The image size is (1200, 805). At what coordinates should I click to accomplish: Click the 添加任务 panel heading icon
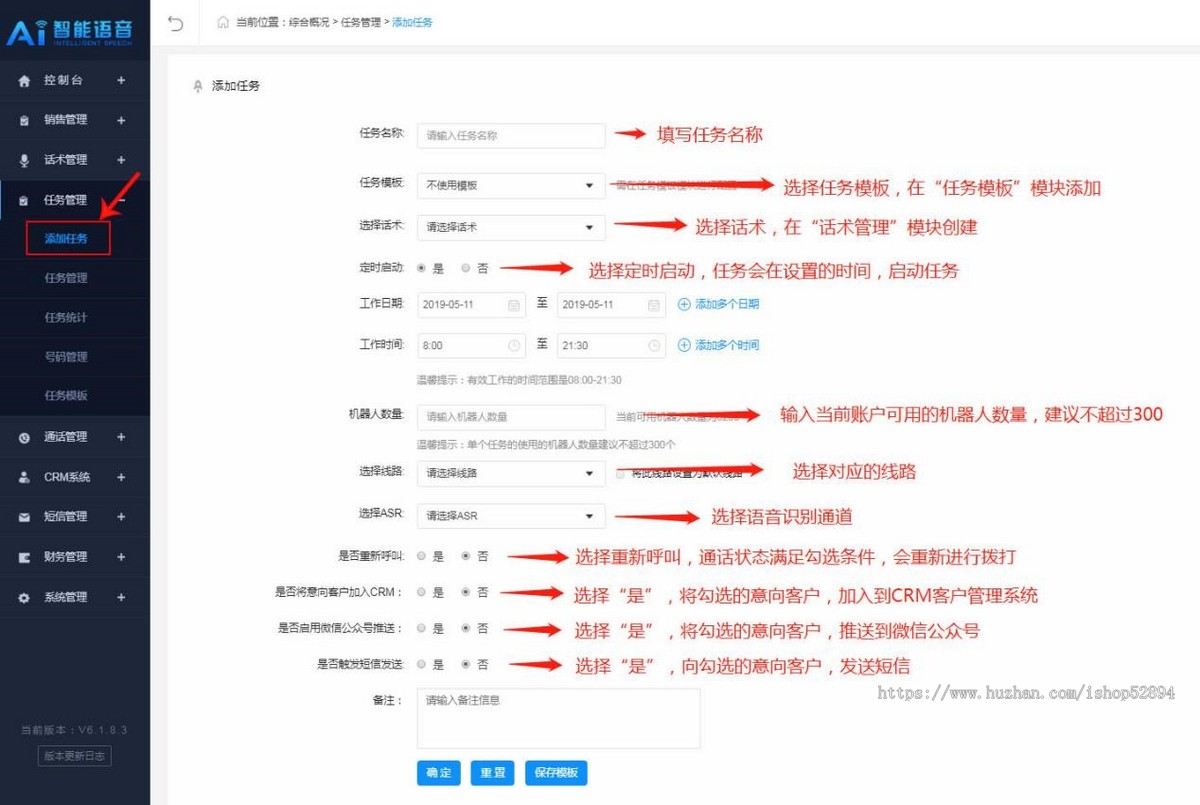pos(197,87)
